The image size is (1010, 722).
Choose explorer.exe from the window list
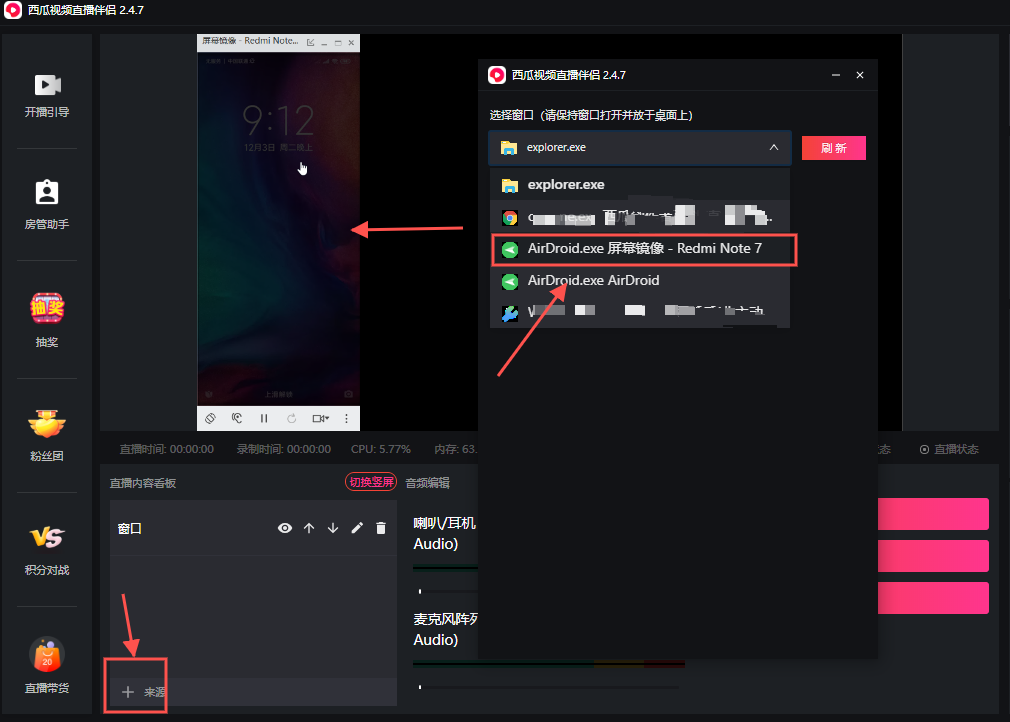pos(640,185)
